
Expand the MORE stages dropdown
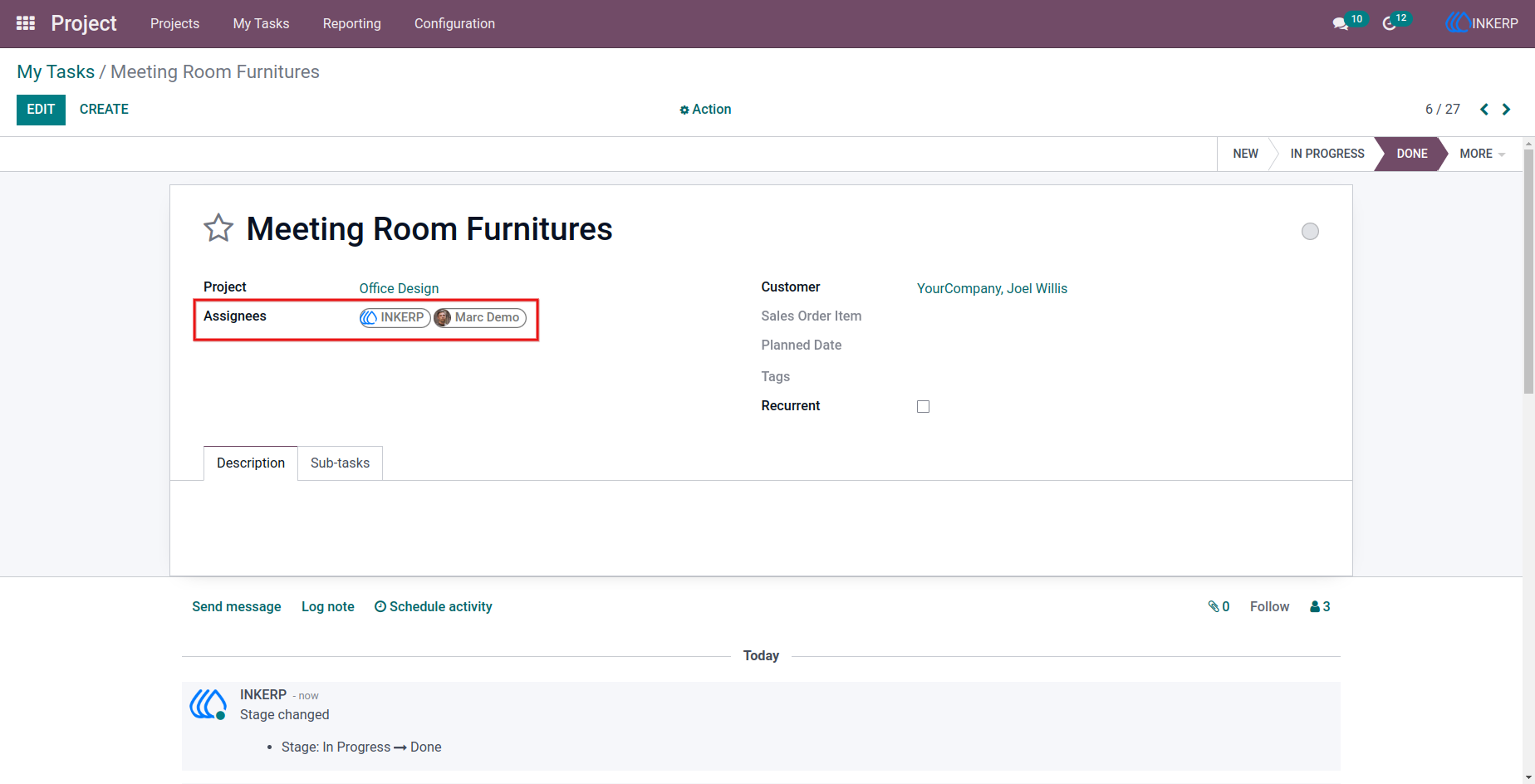(x=1482, y=154)
